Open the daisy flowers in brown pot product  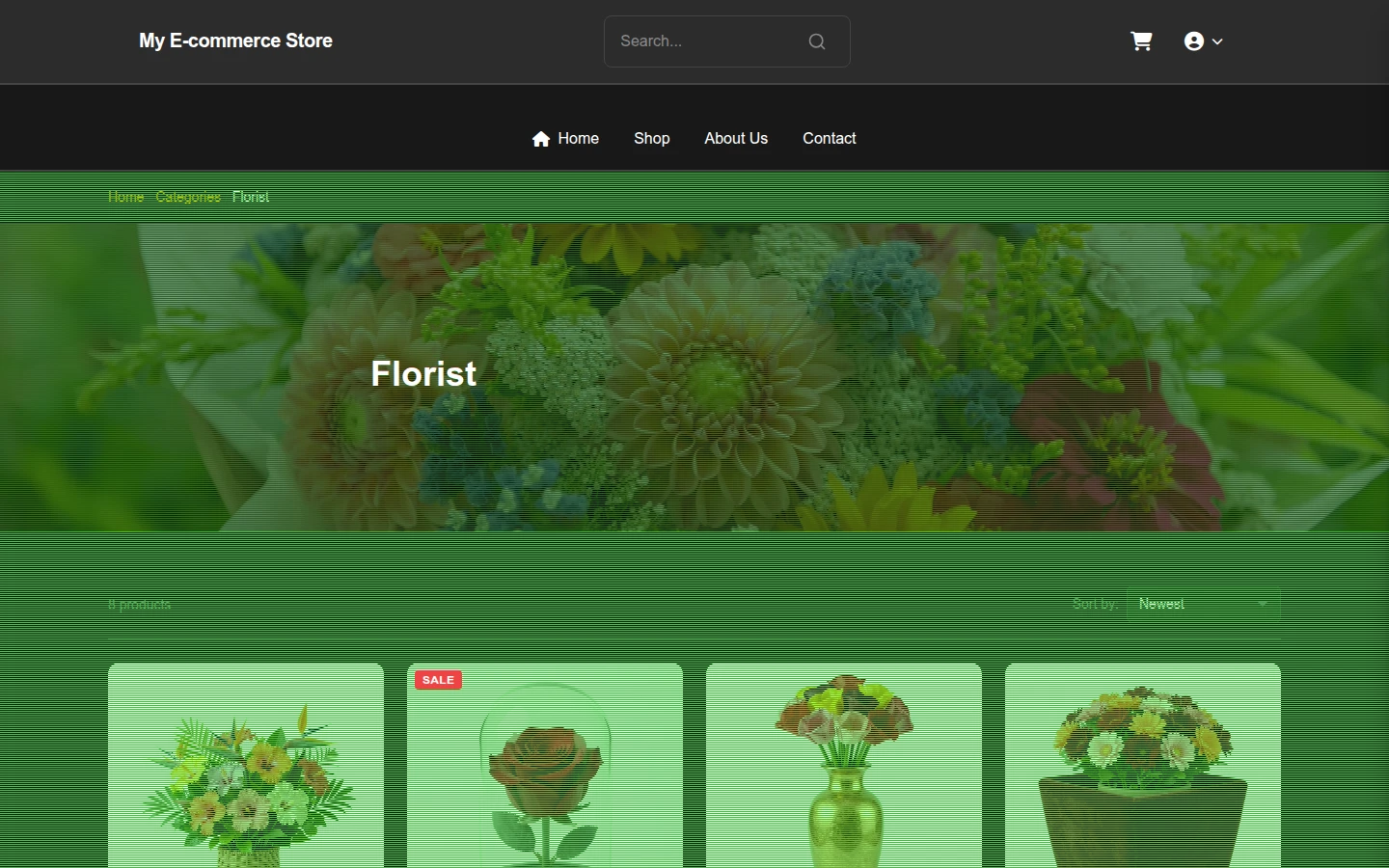tap(1143, 766)
